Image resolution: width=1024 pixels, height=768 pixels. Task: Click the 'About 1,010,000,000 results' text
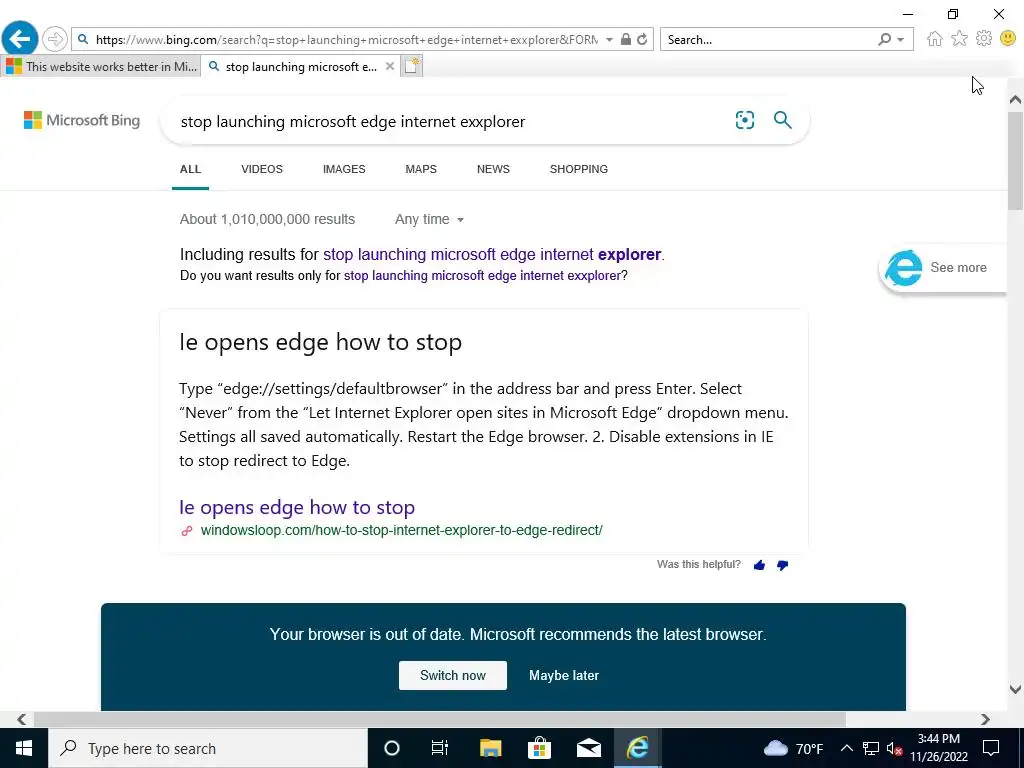click(x=267, y=219)
